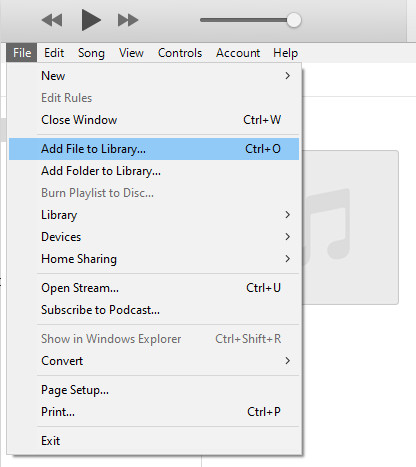Choose Print from File menu

pos(154,412)
